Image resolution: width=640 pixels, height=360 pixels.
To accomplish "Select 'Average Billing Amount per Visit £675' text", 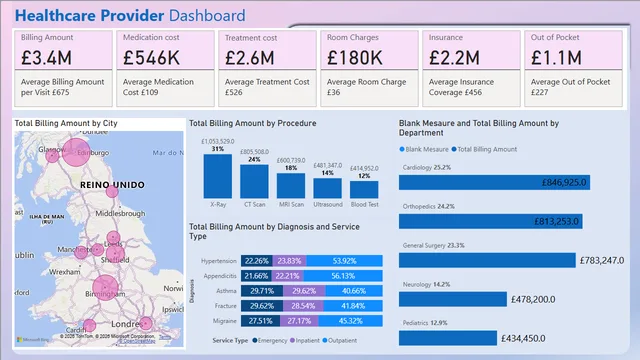I will 62,87.
